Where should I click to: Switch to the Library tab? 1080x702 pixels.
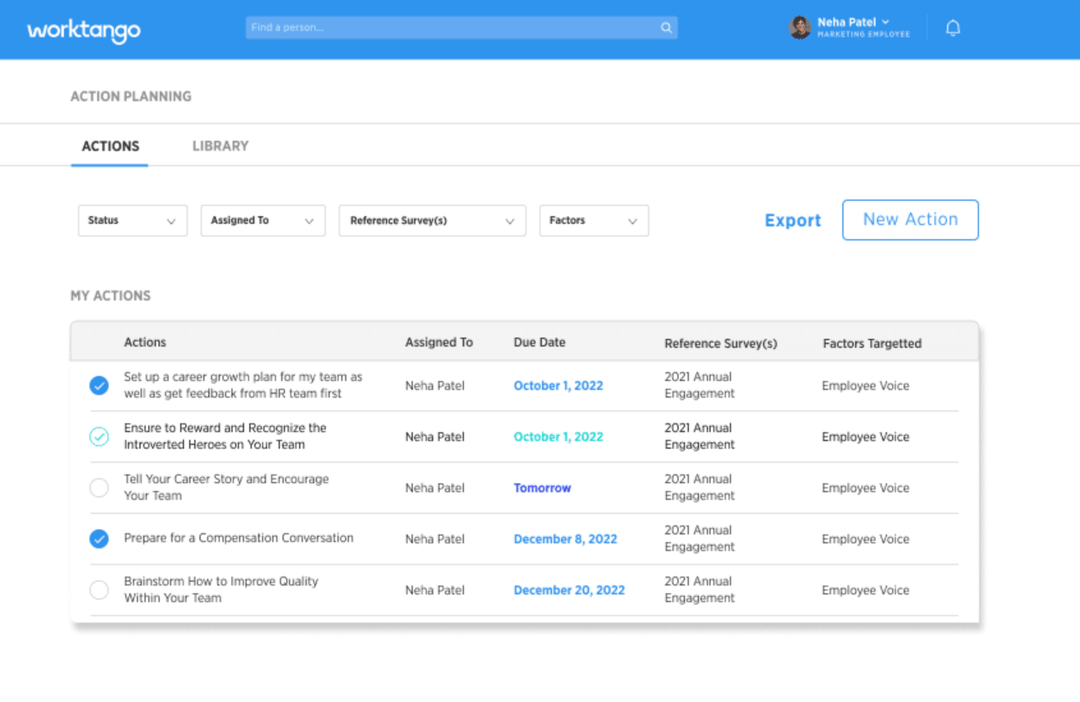pos(219,146)
